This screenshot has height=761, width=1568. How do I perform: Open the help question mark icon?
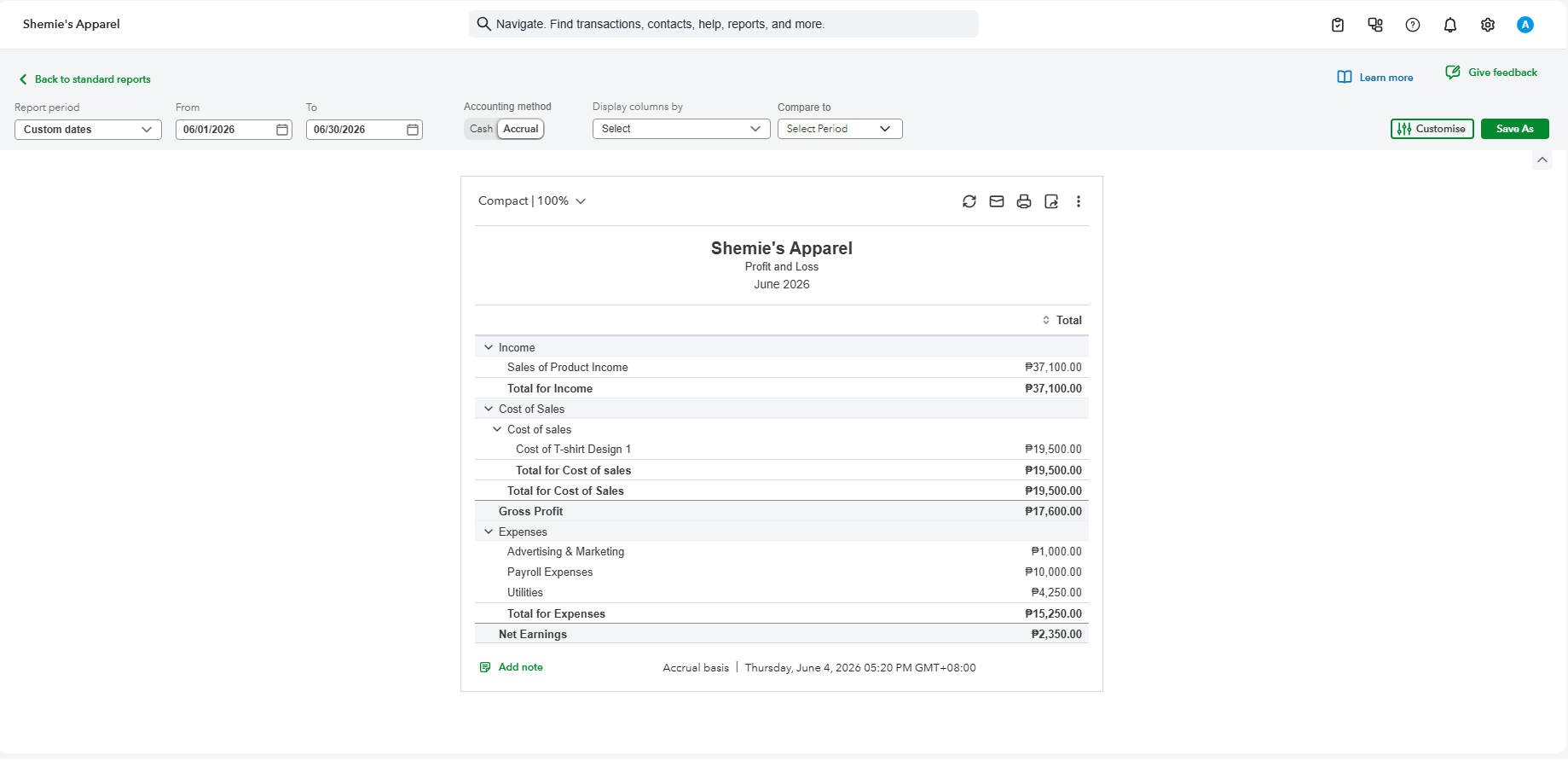point(1413,25)
